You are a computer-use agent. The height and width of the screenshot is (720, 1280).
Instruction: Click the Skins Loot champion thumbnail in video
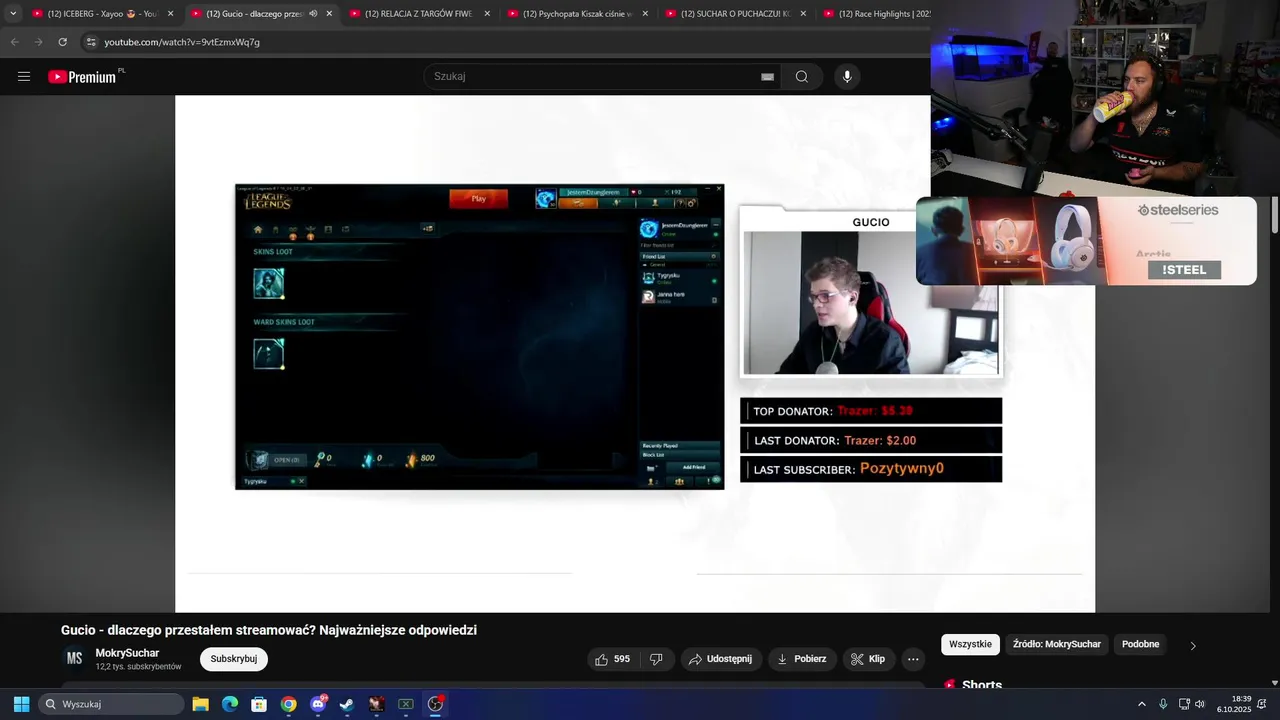[268, 283]
